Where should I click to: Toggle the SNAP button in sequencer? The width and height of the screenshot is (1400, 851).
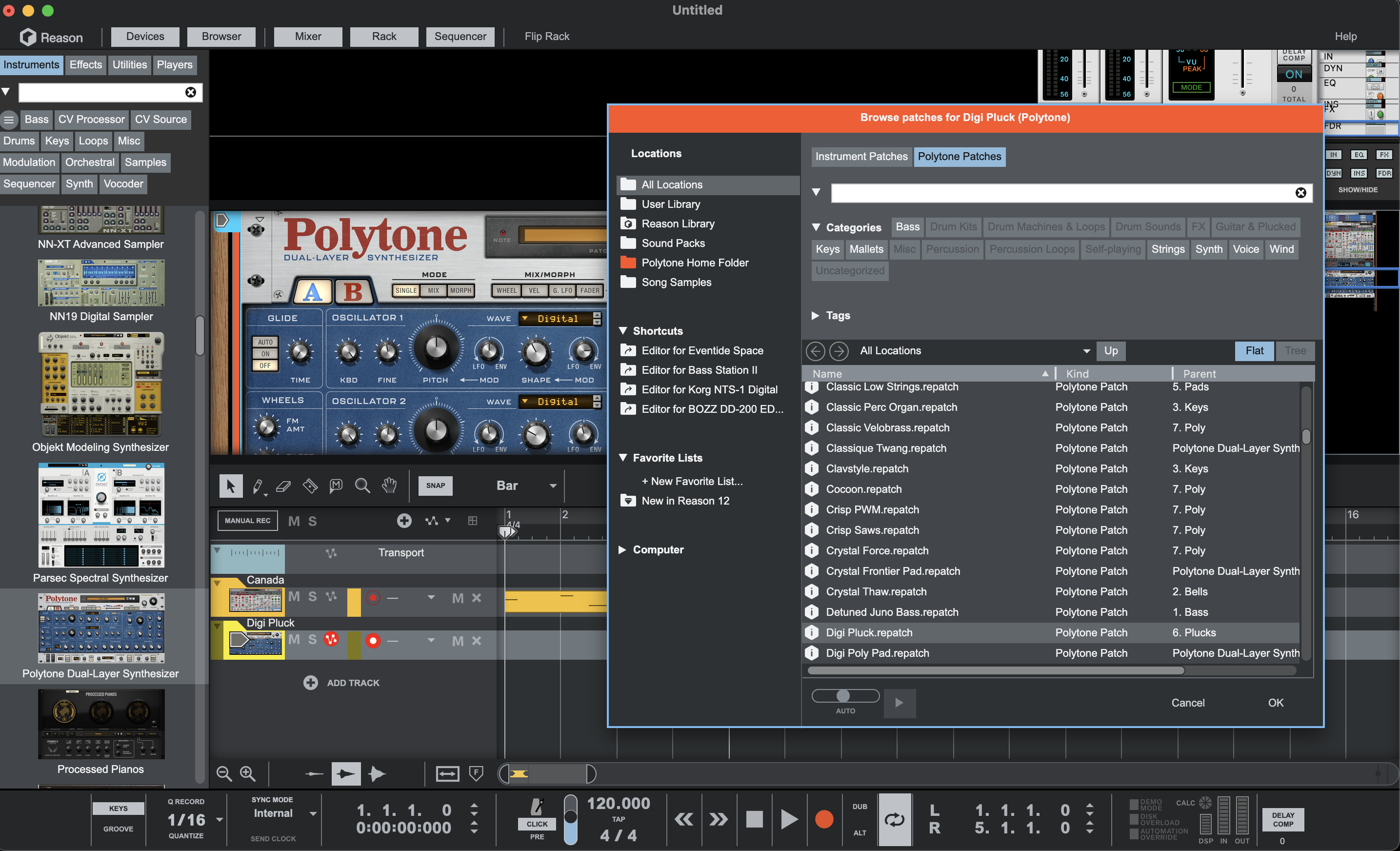[435, 486]
